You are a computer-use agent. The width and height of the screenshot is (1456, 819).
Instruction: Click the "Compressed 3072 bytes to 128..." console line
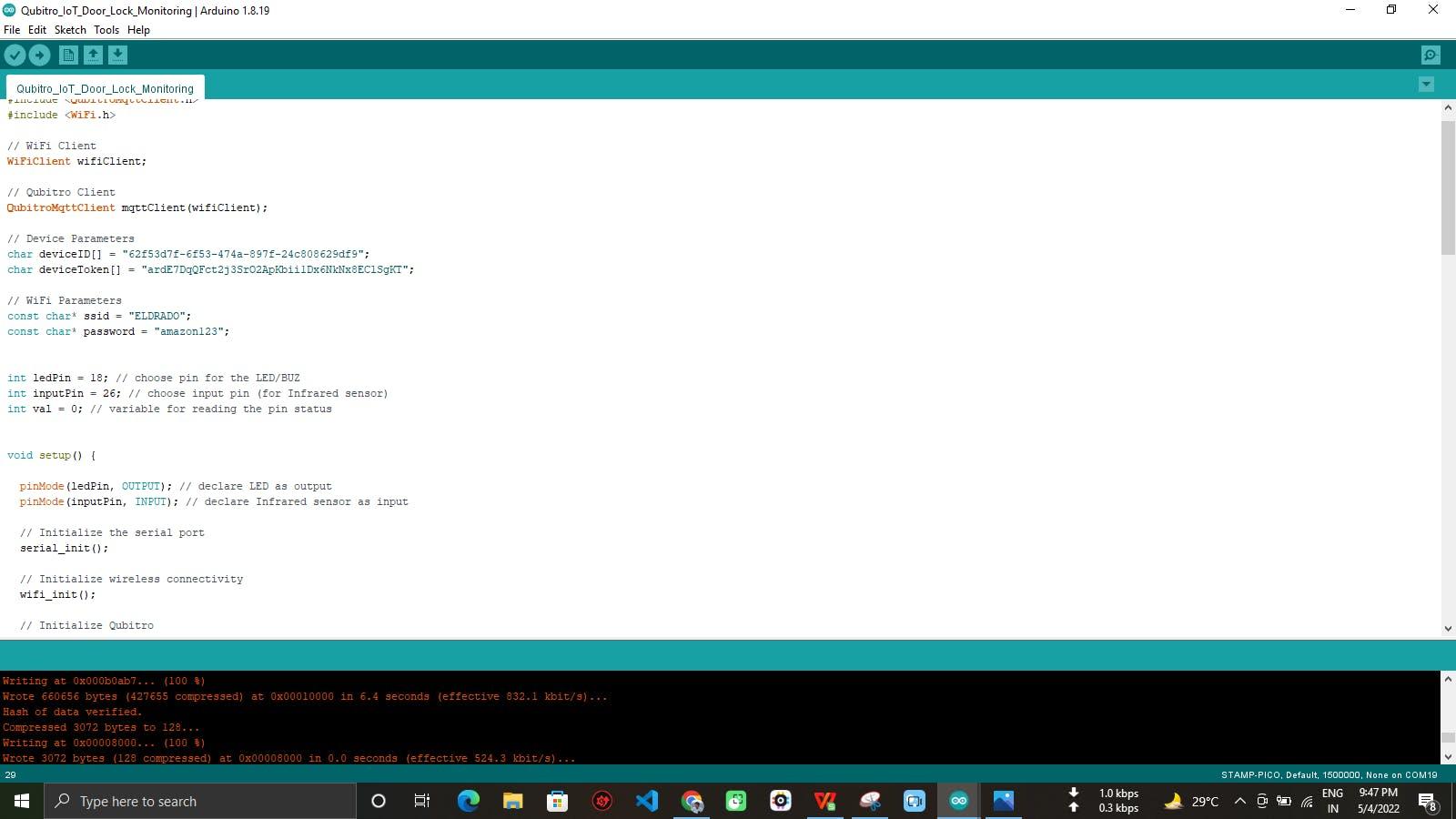pyautogui.click(x=100, y=727)
